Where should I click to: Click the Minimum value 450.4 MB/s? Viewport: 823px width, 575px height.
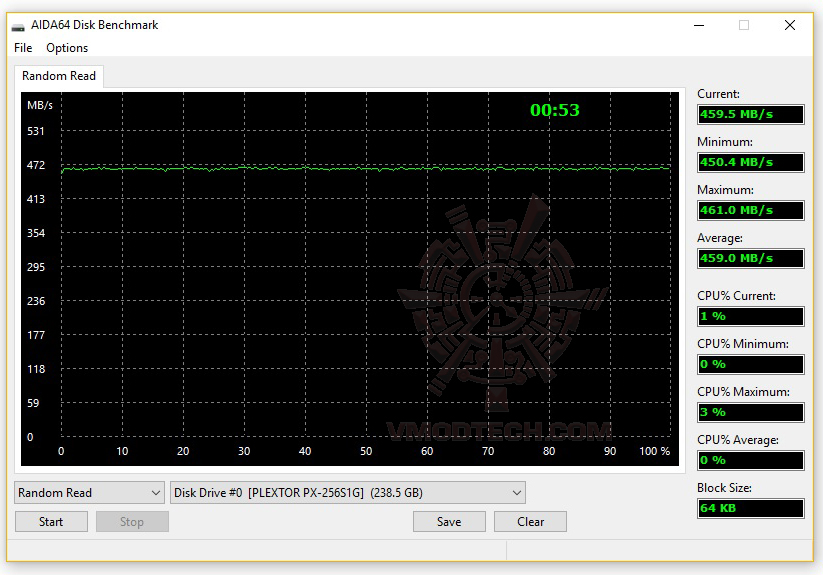[x=751, y=162]
